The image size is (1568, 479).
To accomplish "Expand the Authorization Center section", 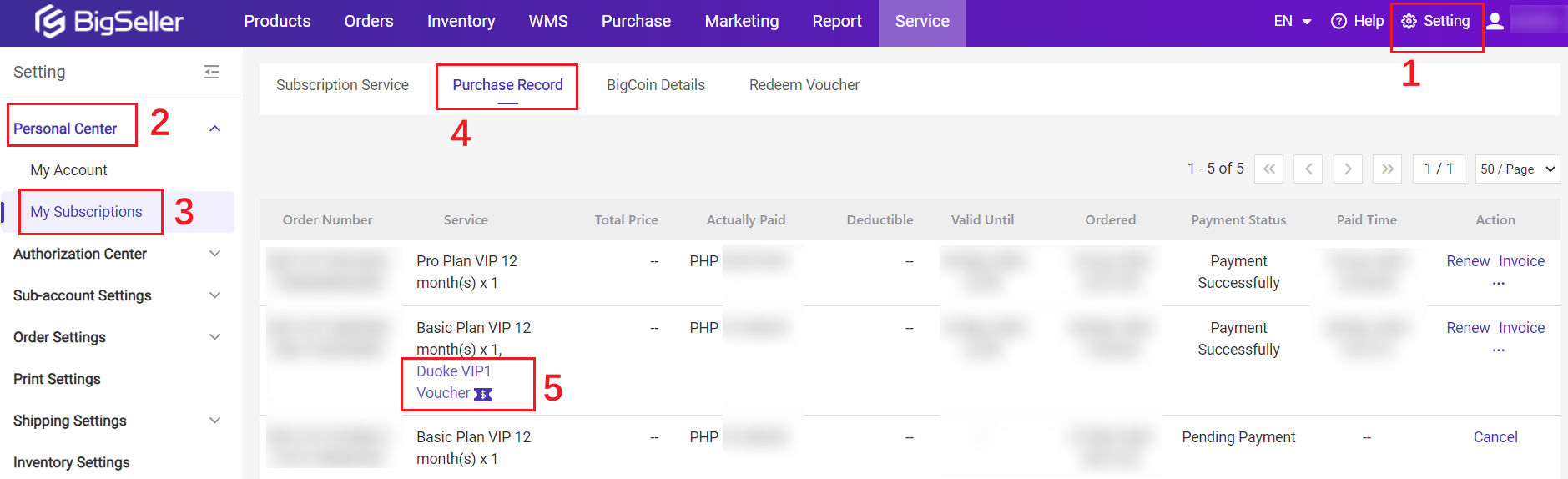I will (x=214, y=254).
